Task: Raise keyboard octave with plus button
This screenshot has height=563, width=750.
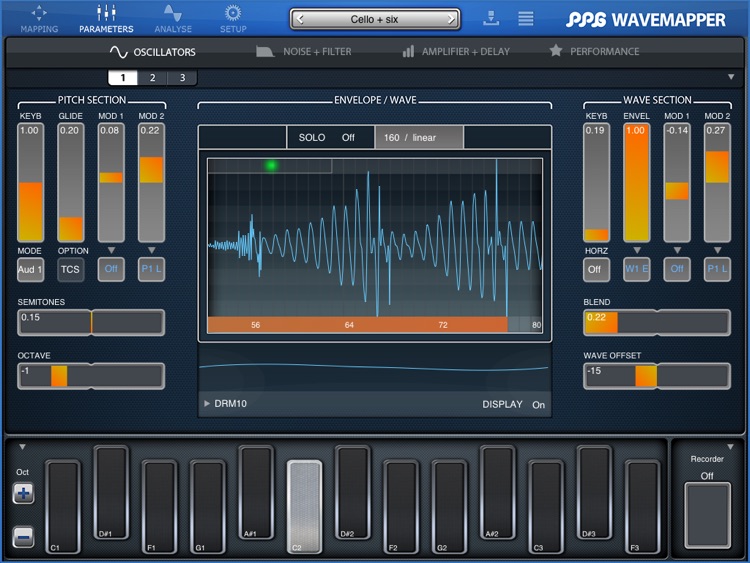Action: (23, 493)
